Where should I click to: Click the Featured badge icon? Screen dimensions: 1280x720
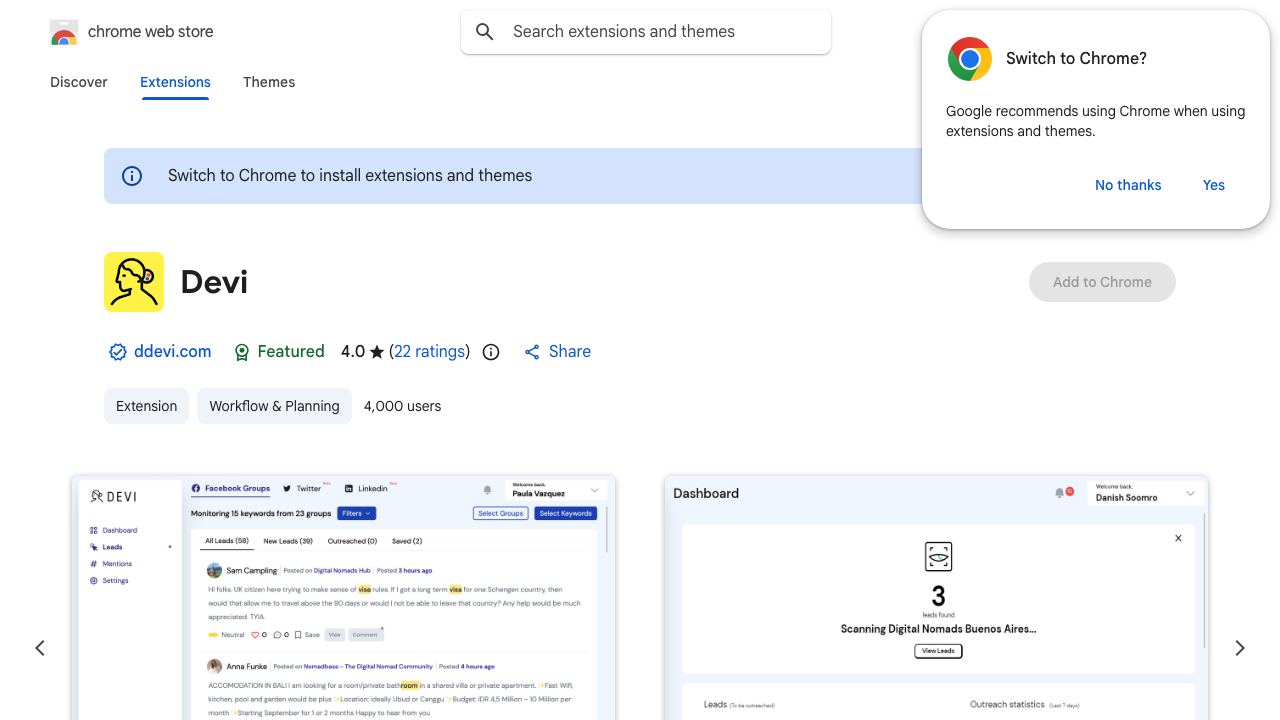point(241,352)
